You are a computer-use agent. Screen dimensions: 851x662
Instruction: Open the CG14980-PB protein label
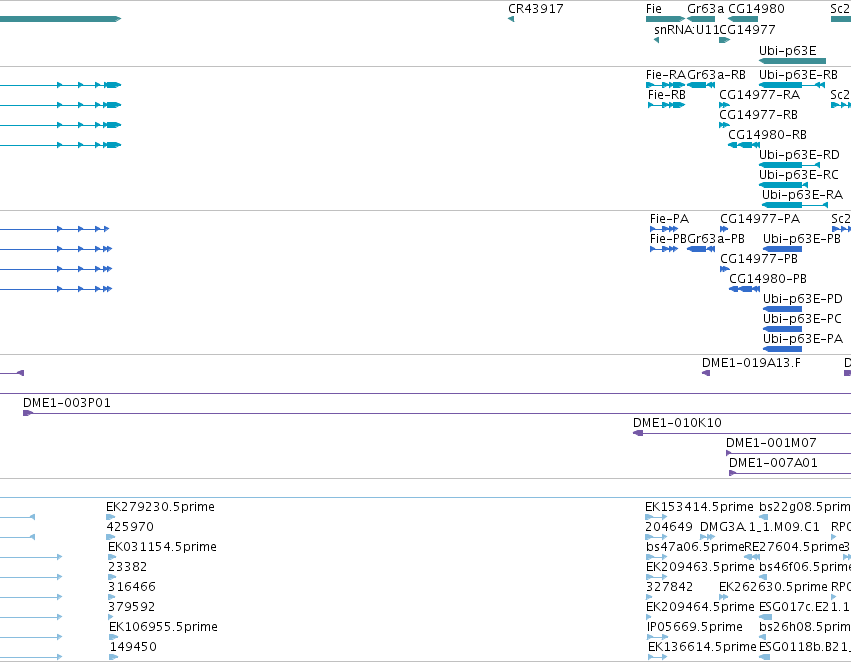pos(767,279)
